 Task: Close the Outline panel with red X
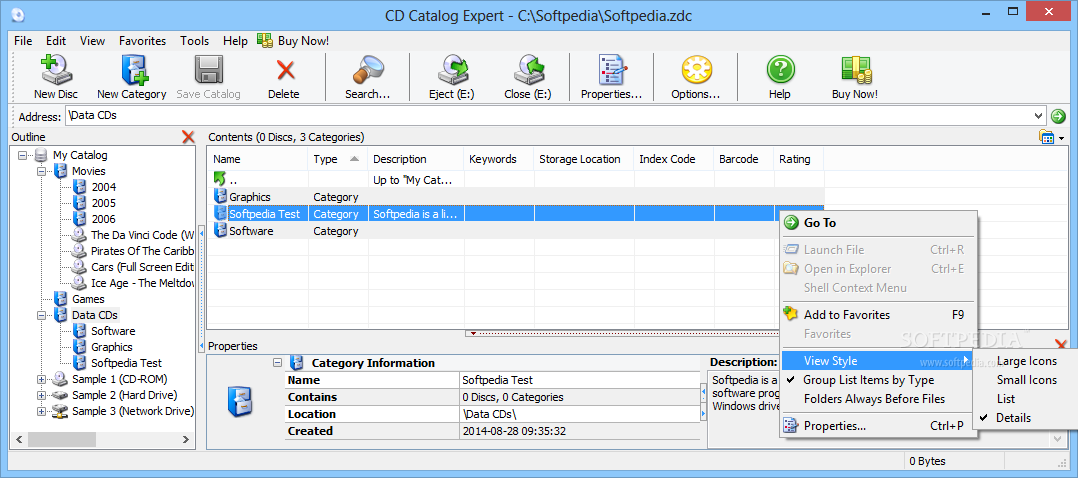click(x=188, y=137)
